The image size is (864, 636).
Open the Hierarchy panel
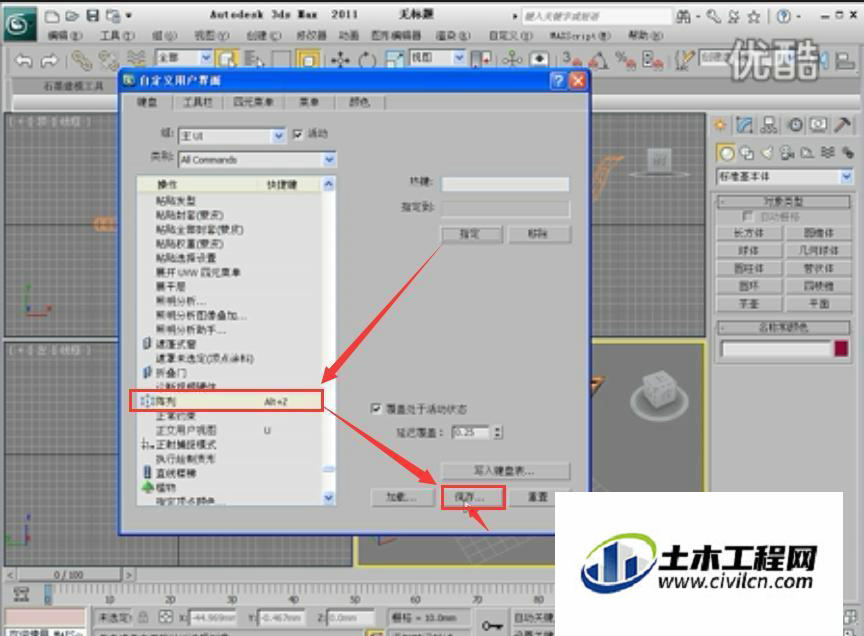(769, 125)
